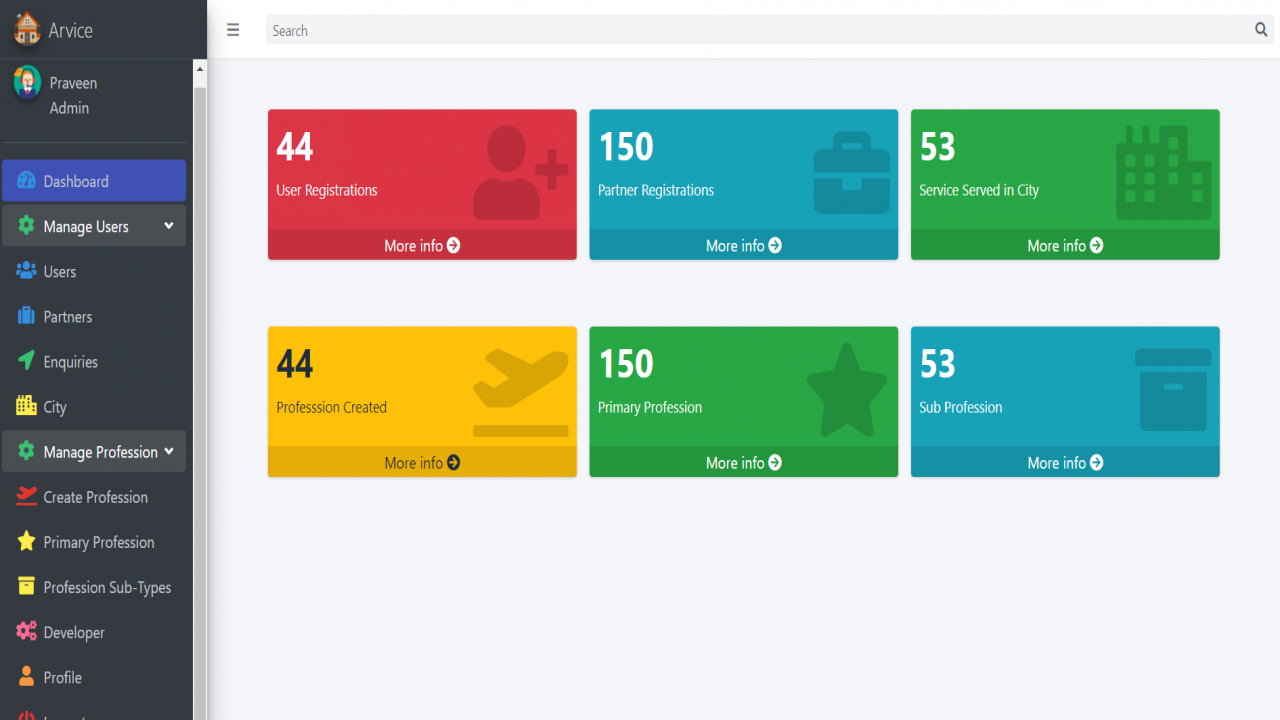
Task: Open Profile in sidebar
Action: (94, 677)
